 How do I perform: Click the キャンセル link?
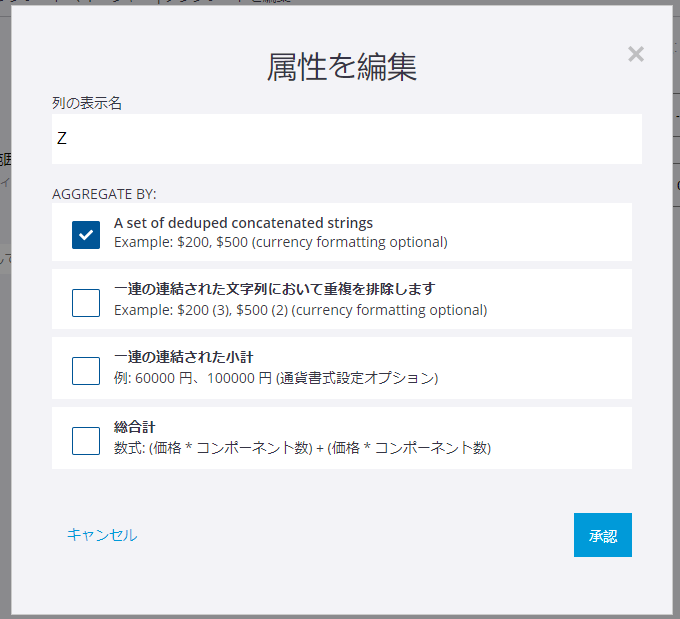(x=102, y=535)
